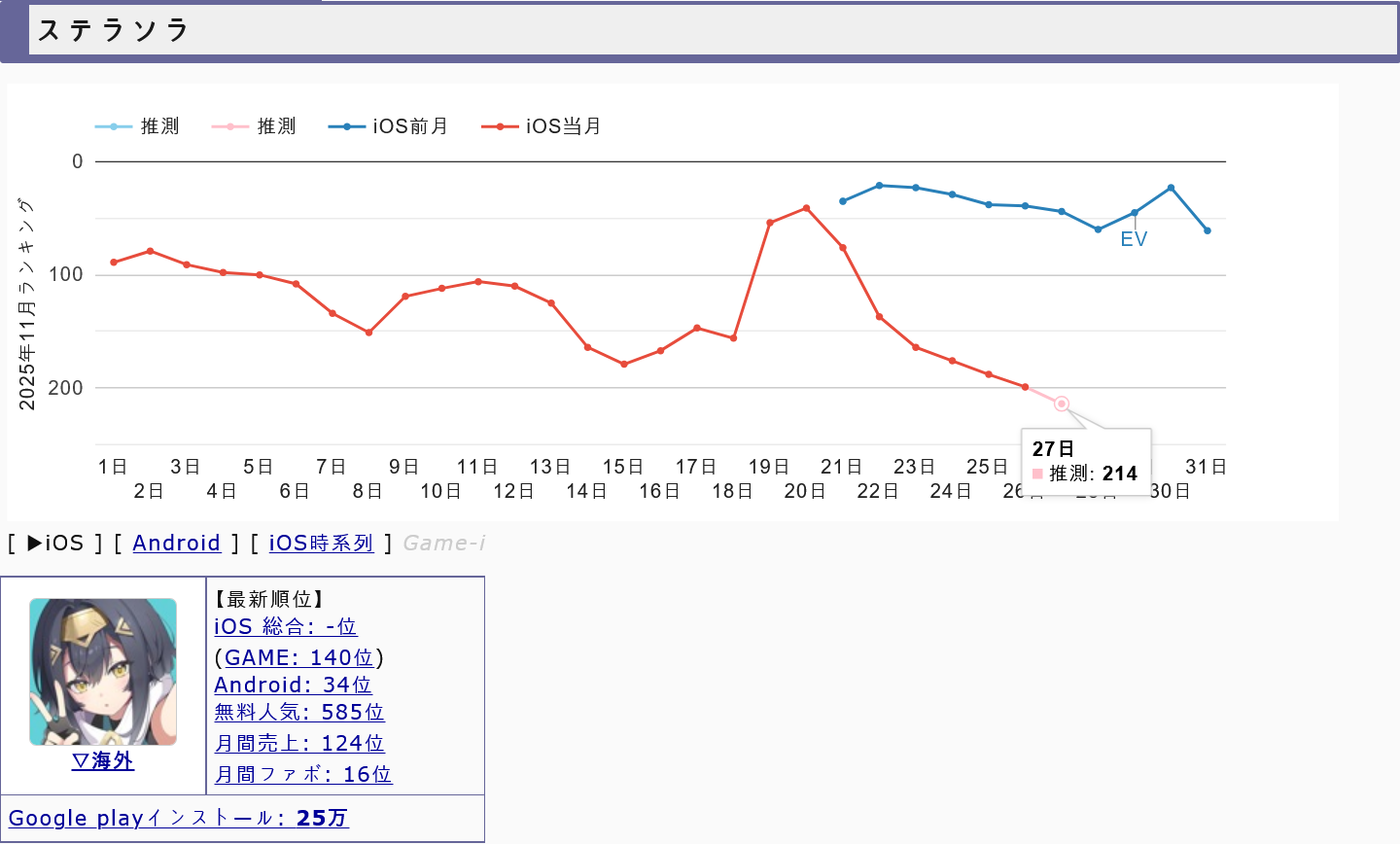Hide the iOS当月 series via legend

point(542,126)
